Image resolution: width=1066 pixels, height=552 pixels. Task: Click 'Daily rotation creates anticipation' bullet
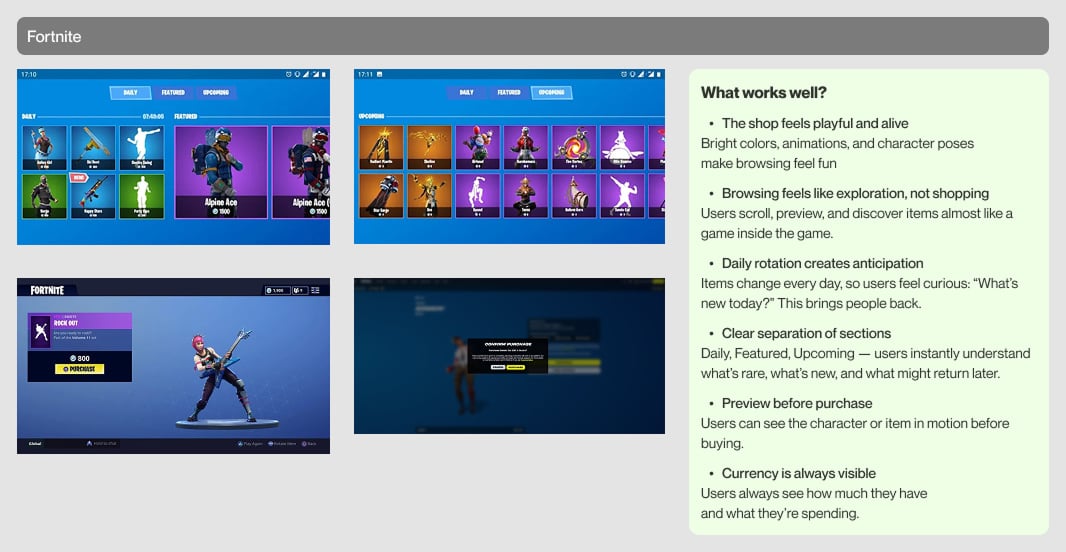tap(823, 264)
